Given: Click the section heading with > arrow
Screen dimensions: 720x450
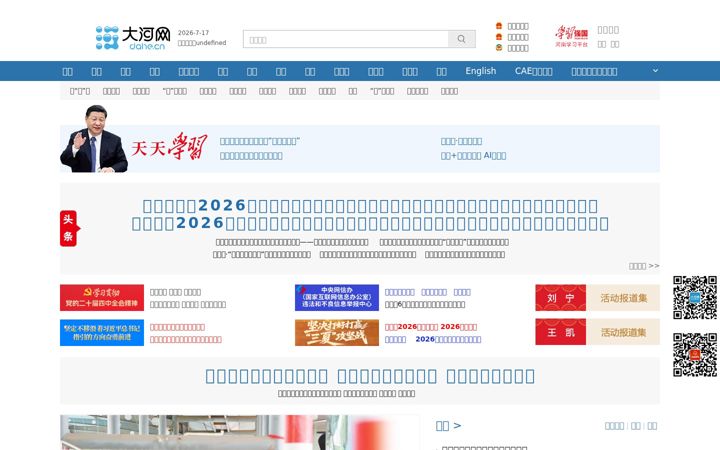Looking at the screenshot, I should point(448,426).
